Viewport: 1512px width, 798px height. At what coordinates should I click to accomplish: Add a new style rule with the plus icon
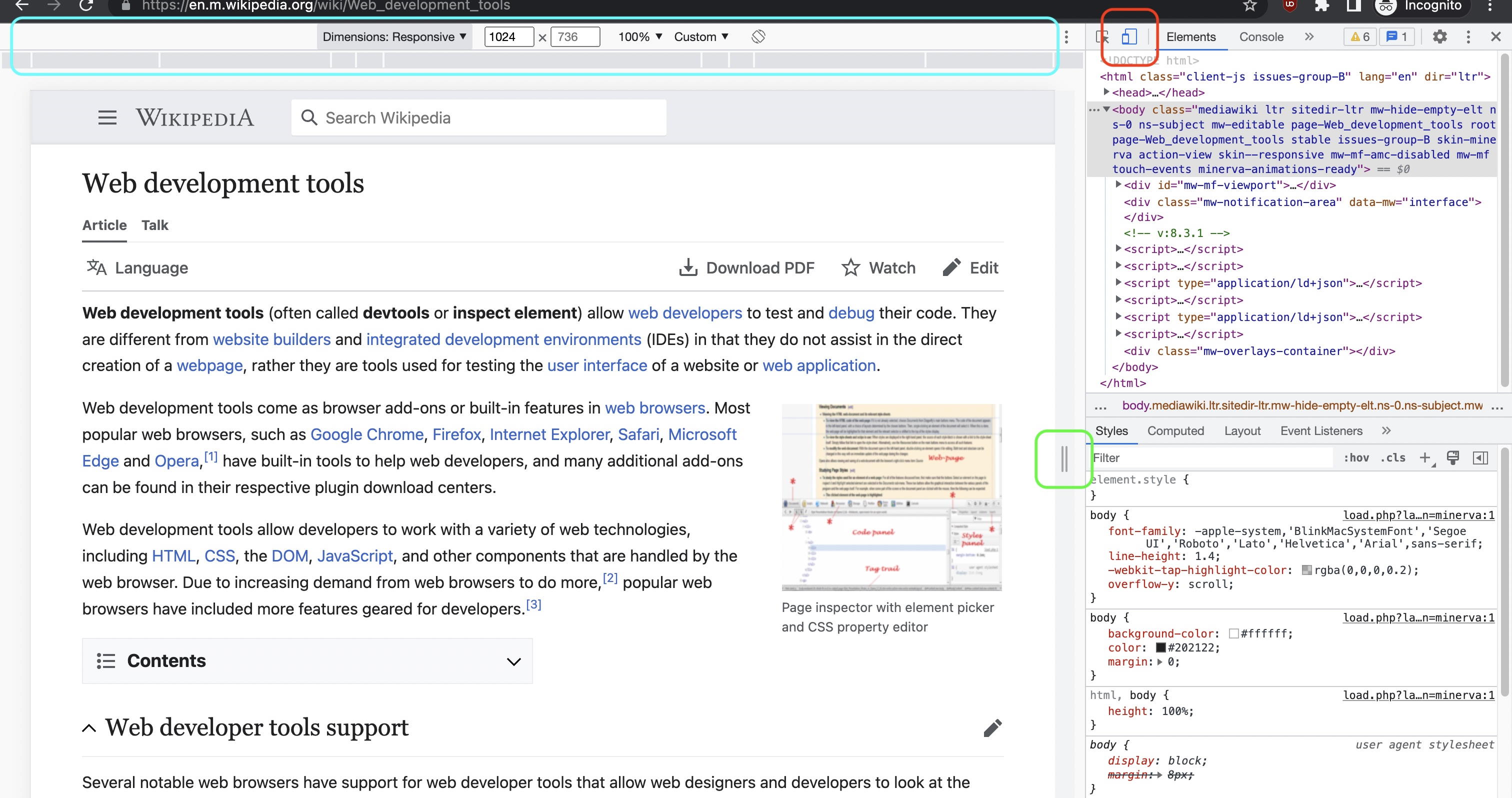point(1425,457)
